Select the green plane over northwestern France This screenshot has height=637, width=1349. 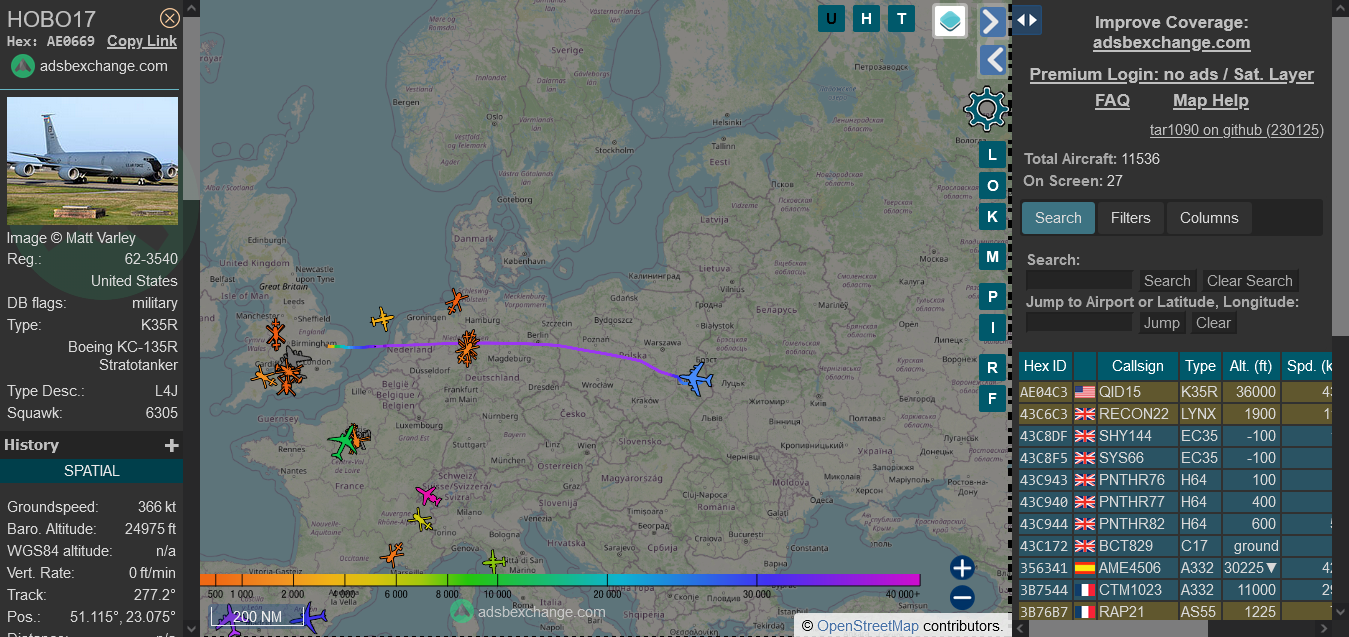tap(343, 441)
